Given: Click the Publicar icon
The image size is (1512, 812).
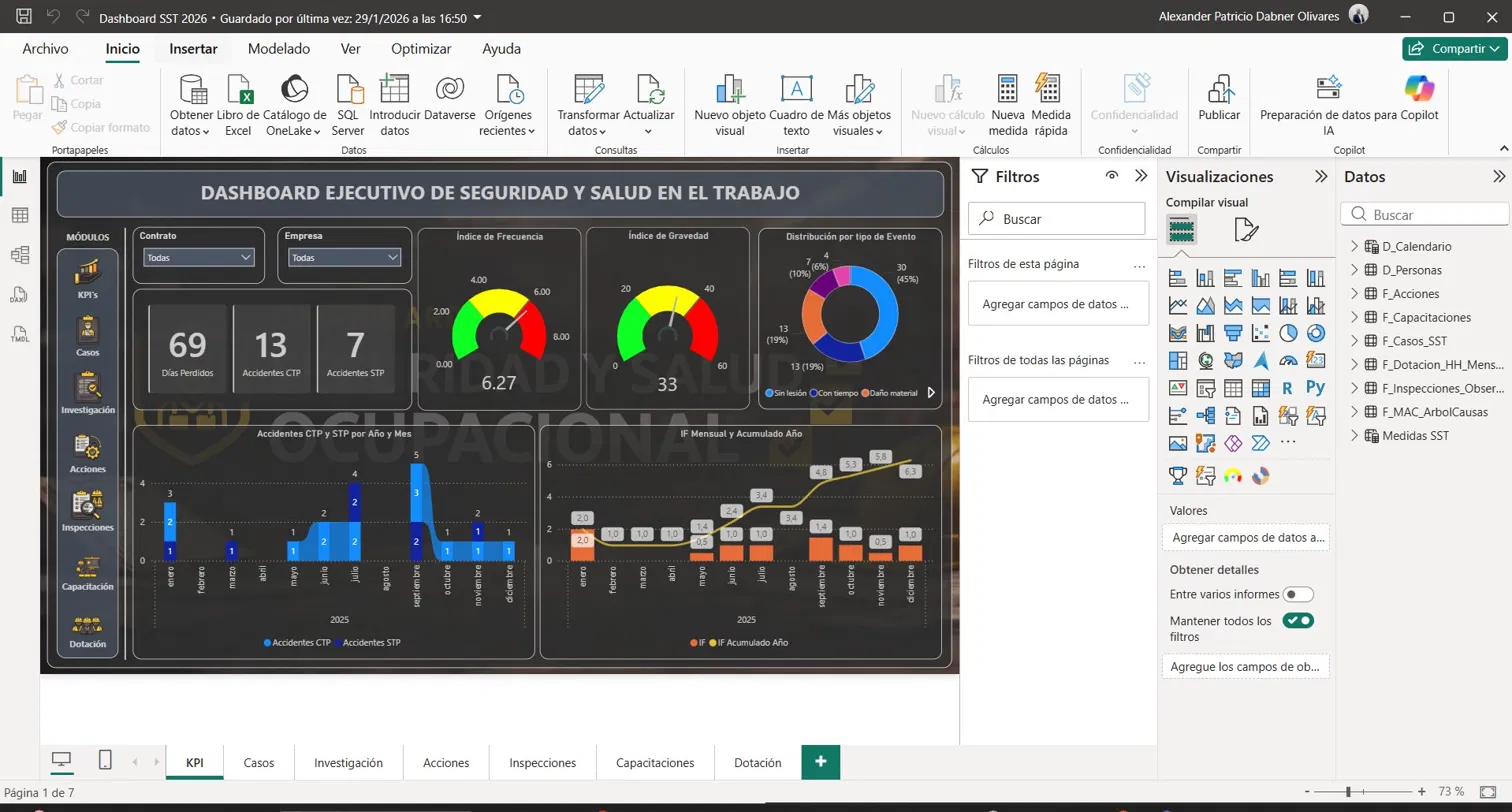Looking at the screenshot, I should click(1219, 98).
